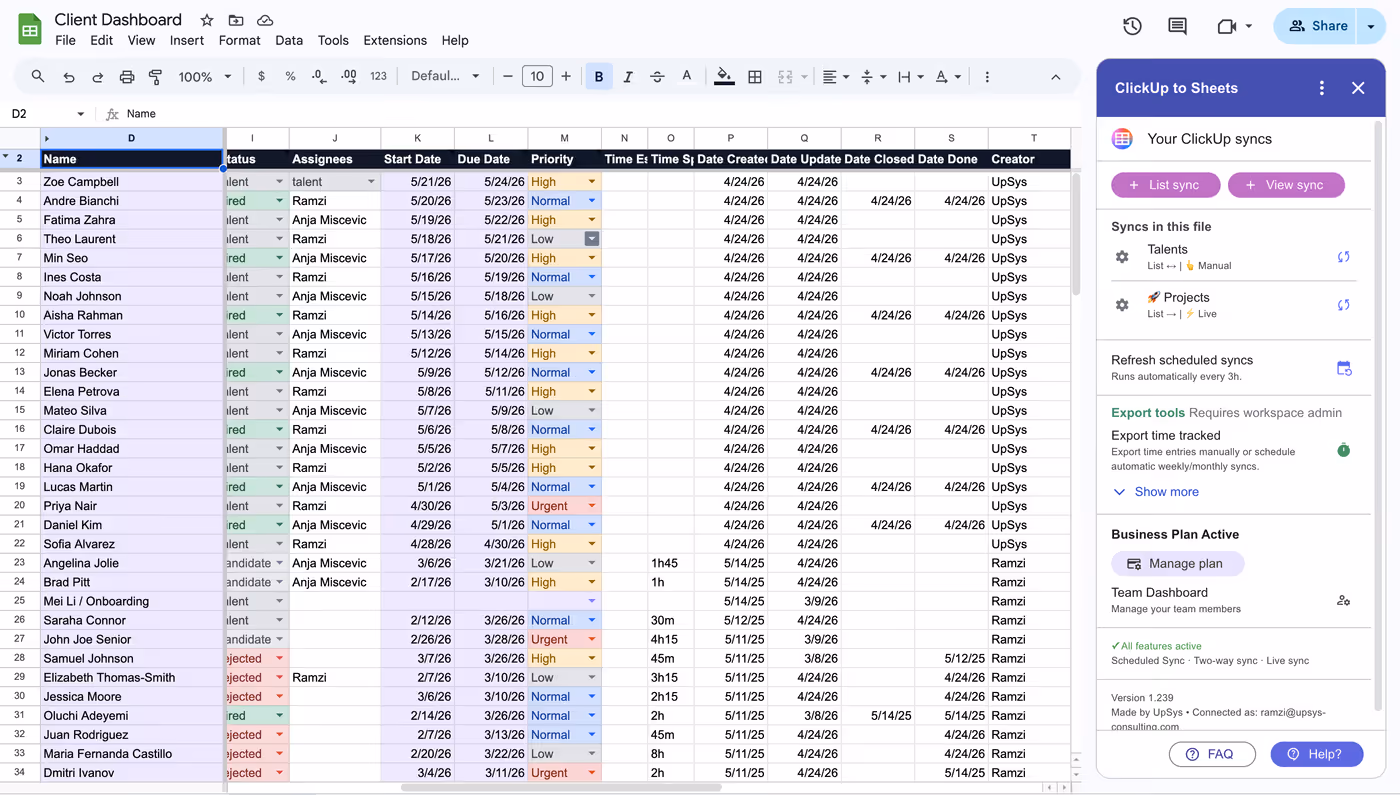
Task: Open the fill color picker
Action: click(725, 77)
